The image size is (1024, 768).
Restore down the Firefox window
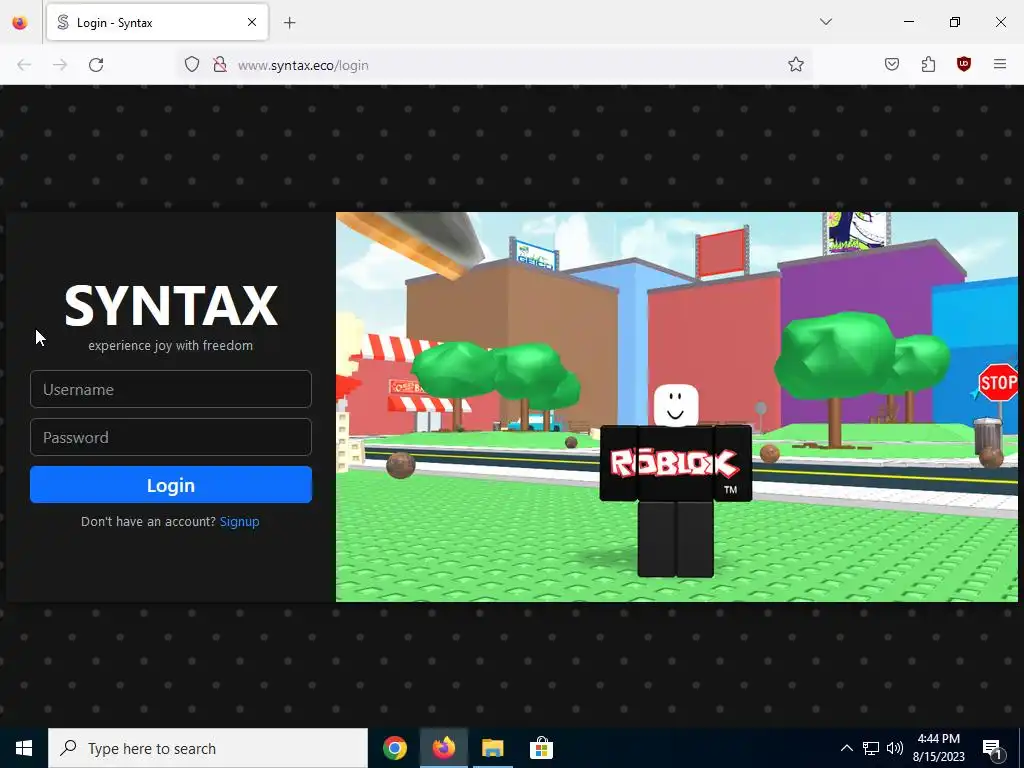pos(955,22)
